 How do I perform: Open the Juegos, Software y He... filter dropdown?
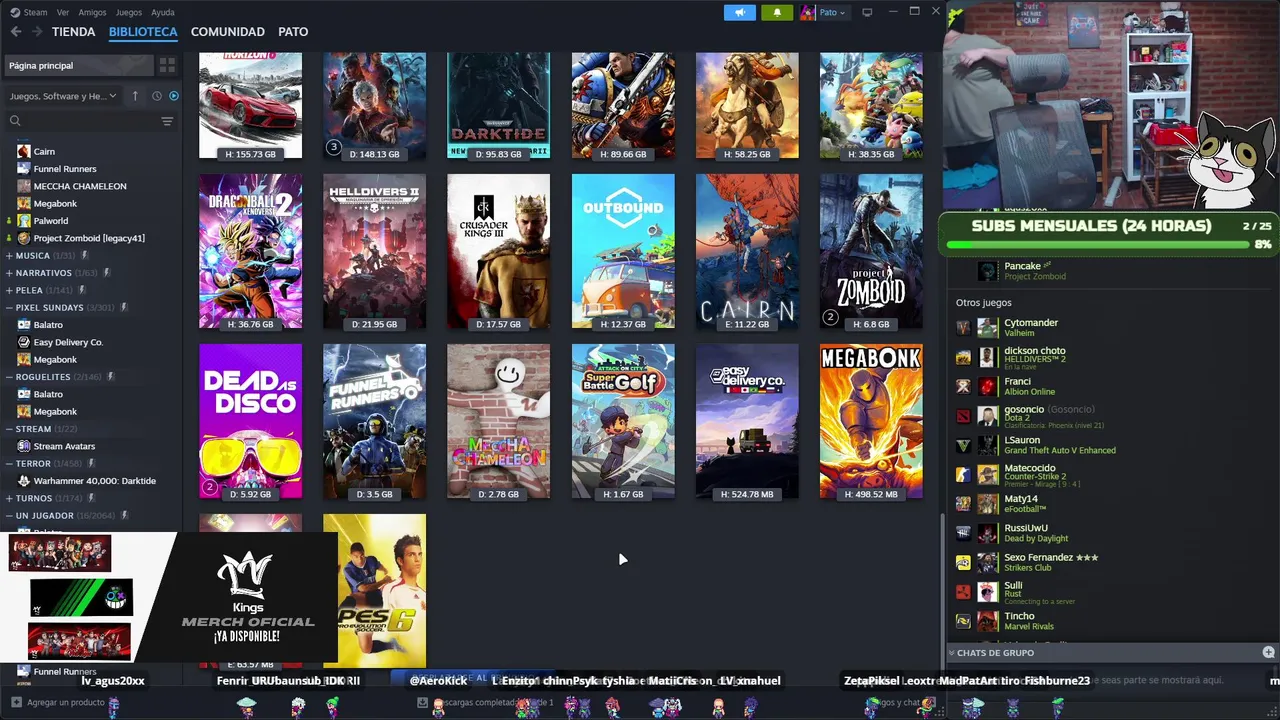pyautogui.click(x=62, y=96)
